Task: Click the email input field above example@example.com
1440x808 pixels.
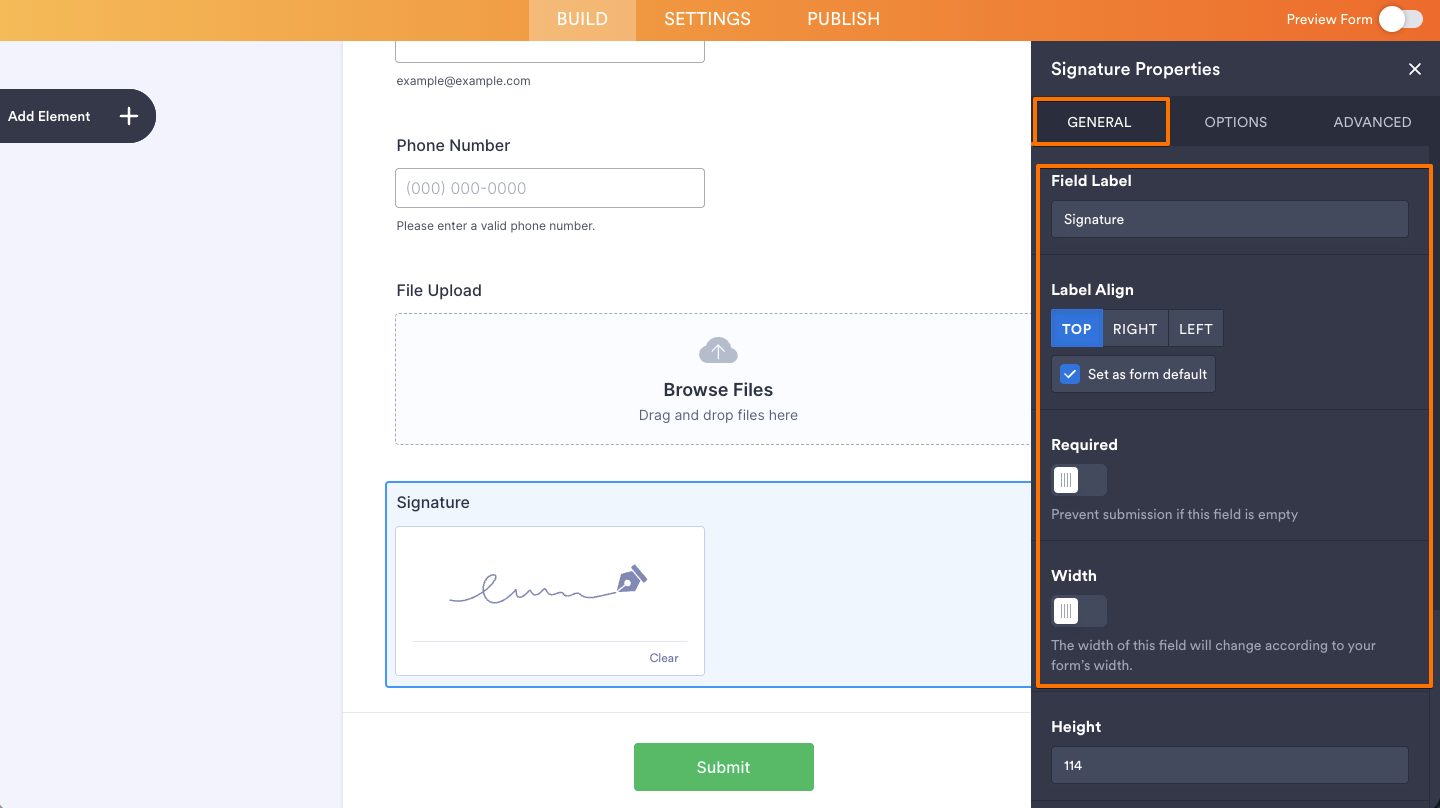Action: point(550,51)
